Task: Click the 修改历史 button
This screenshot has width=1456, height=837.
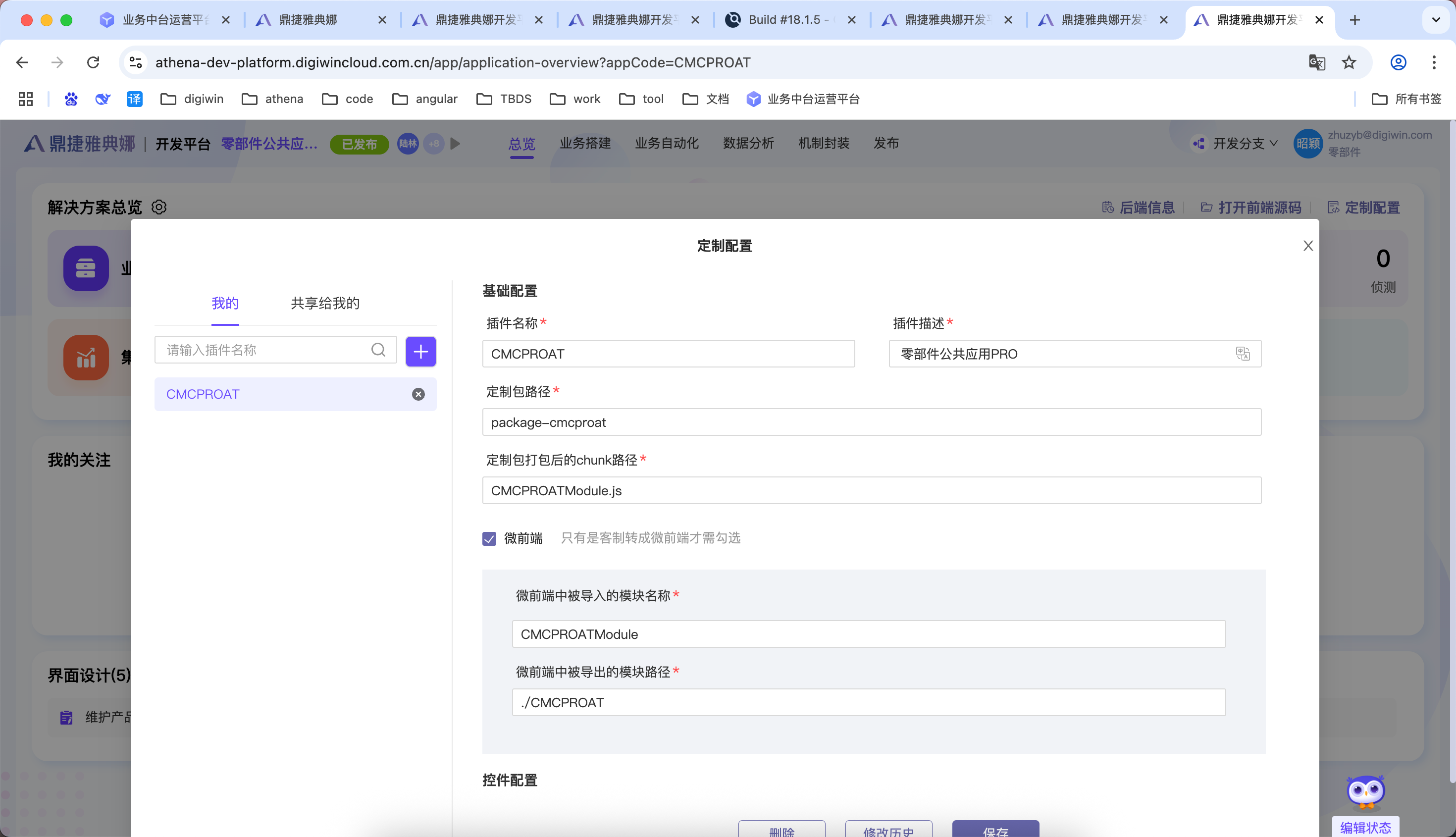Action: tap(888, 829)
